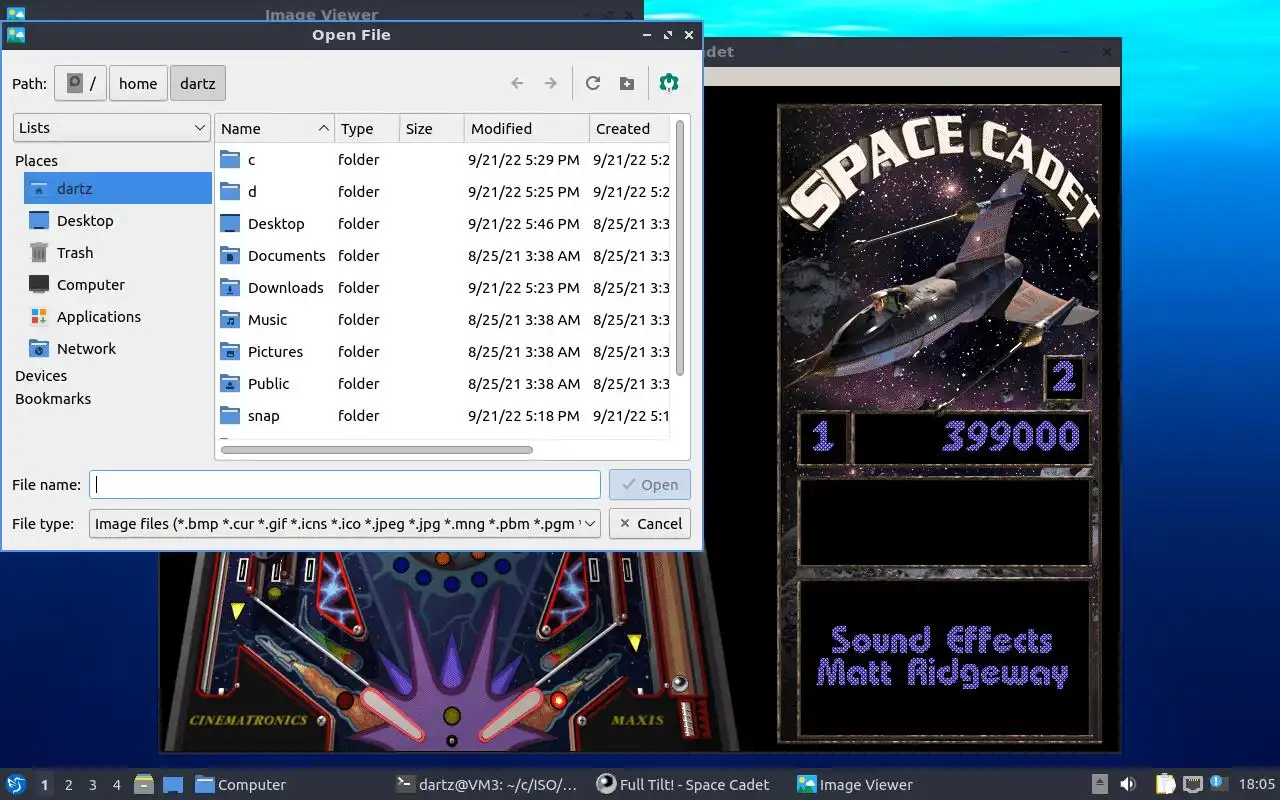This screenshot has width=1280, height=800.
Task: Click '9/21/22 5:46 PM' modified date
Action: coord(524,224)
